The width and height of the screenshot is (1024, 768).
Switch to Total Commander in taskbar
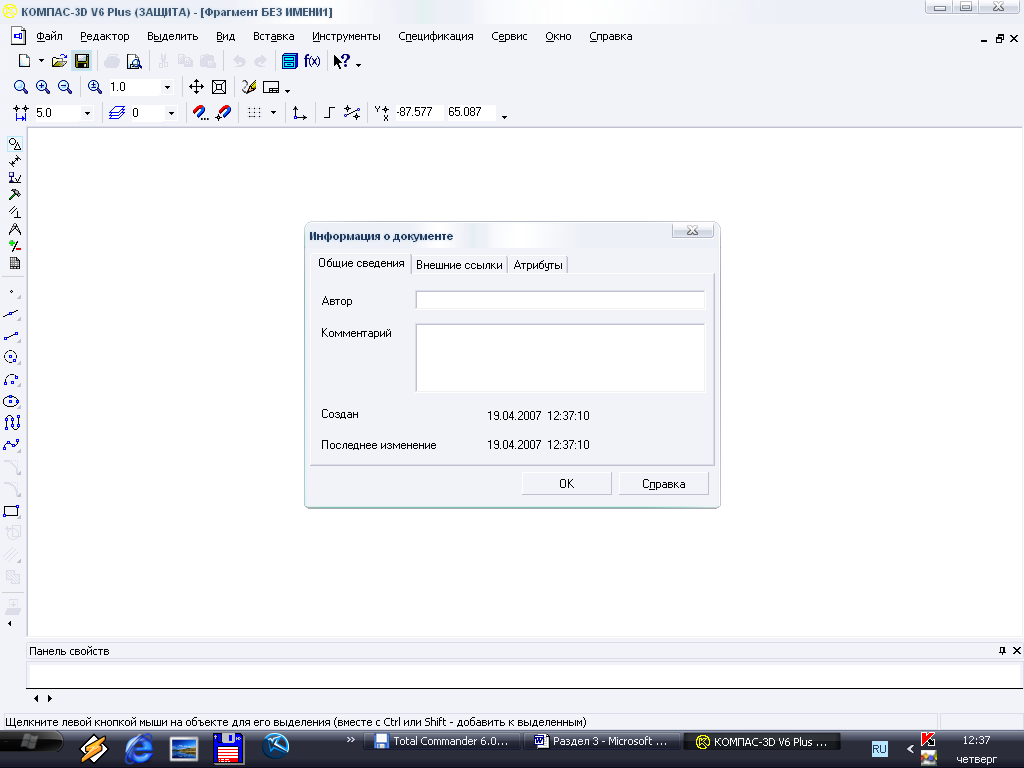coord(442,741)
